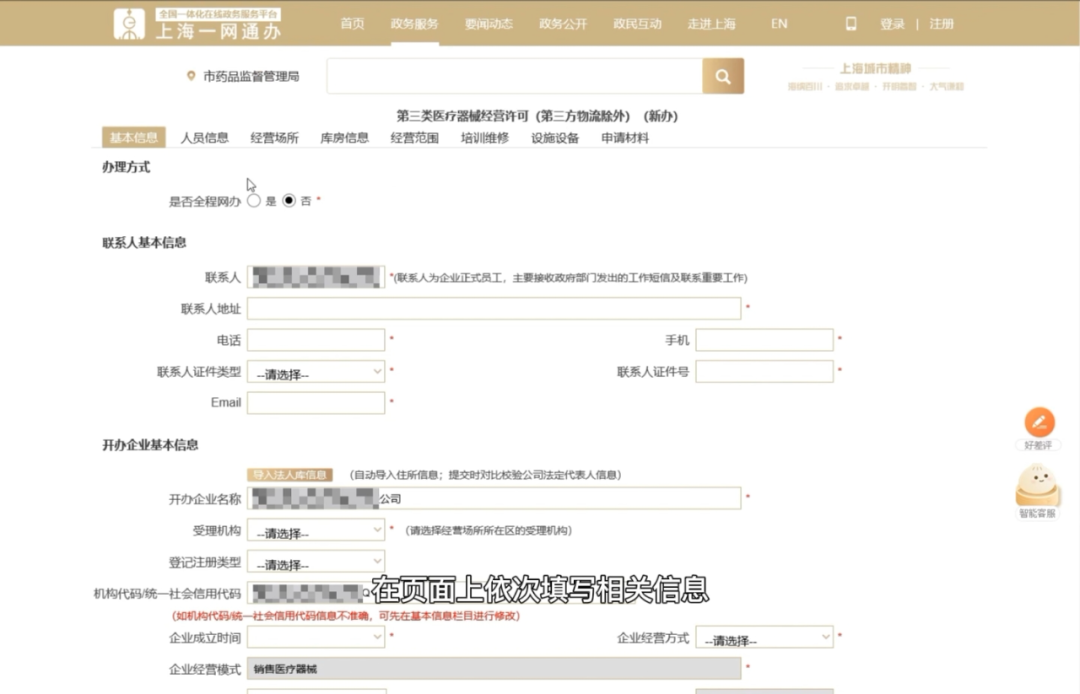1080x694 pixels.
Task: Click the 登录 link
Action: 892,24
